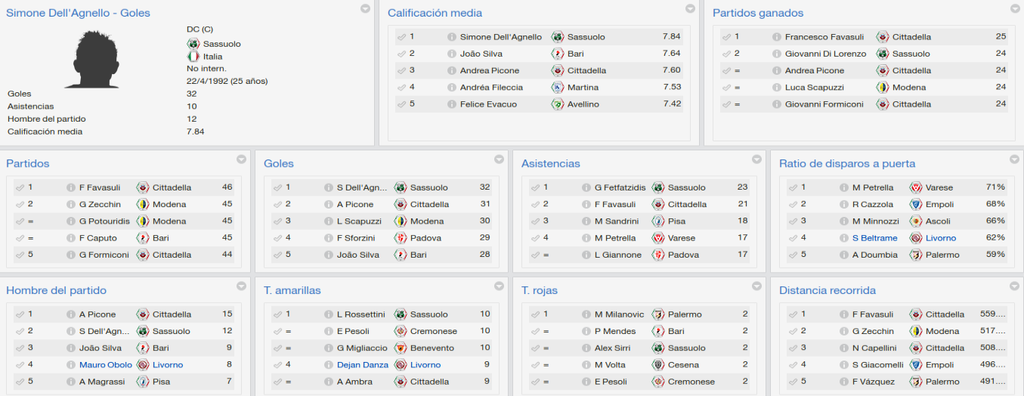This screenshot has height=396, width=1024.
Task: Expand Distancia recorrida panel dropdown
Action: [1014, 286]
